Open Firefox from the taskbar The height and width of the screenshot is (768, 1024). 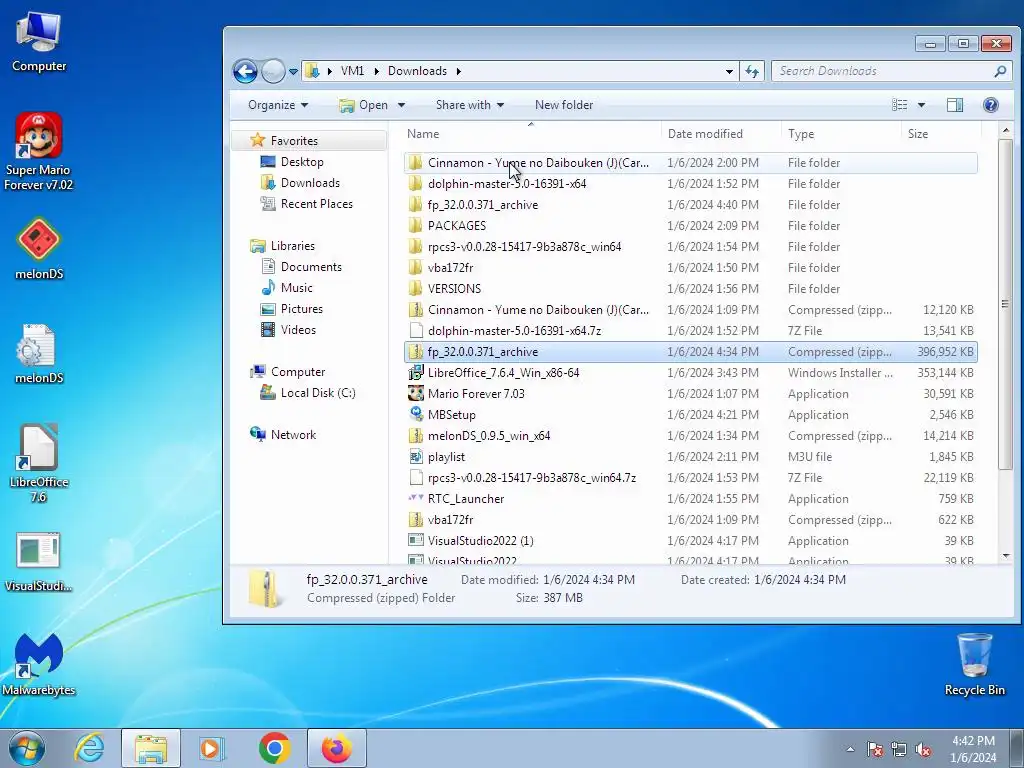click(x=336, y=748)
